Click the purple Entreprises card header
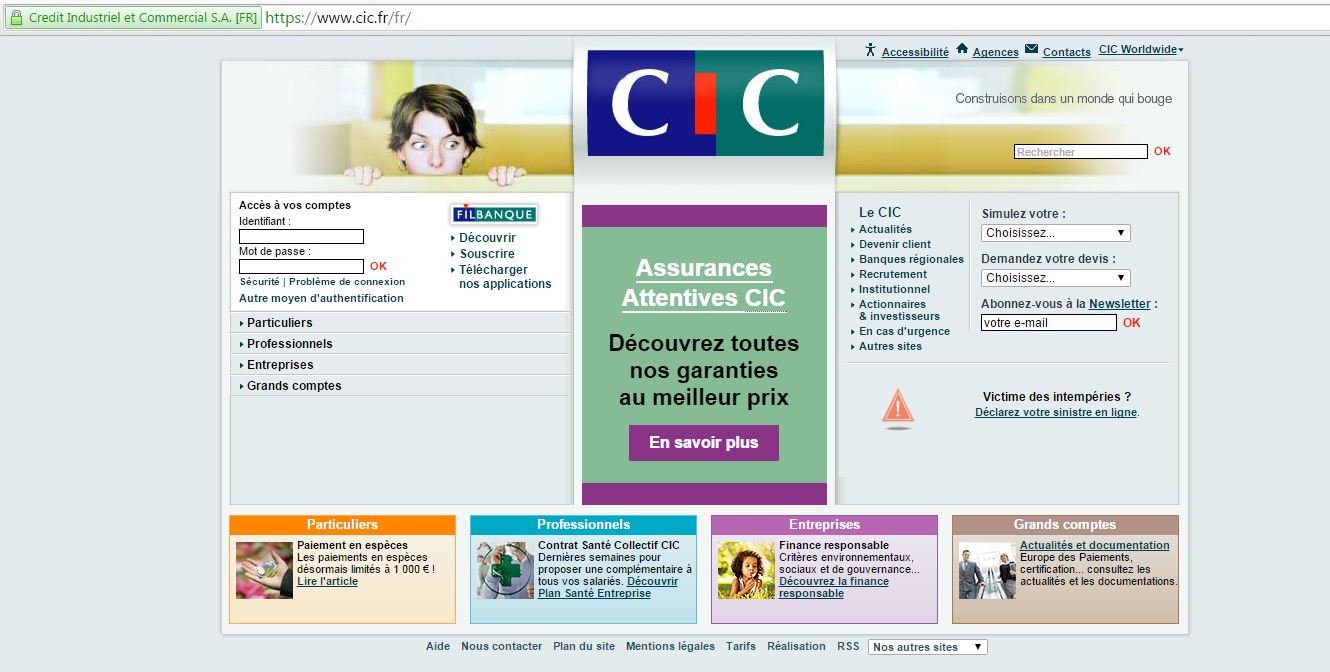 click(824, 524)
